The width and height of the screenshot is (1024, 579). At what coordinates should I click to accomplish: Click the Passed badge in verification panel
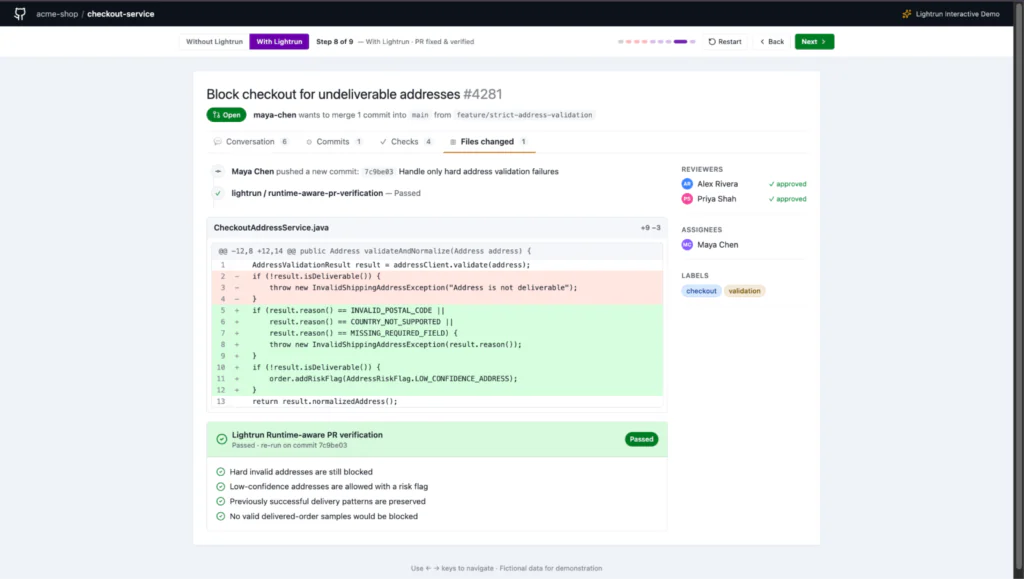tap(641, 439)
